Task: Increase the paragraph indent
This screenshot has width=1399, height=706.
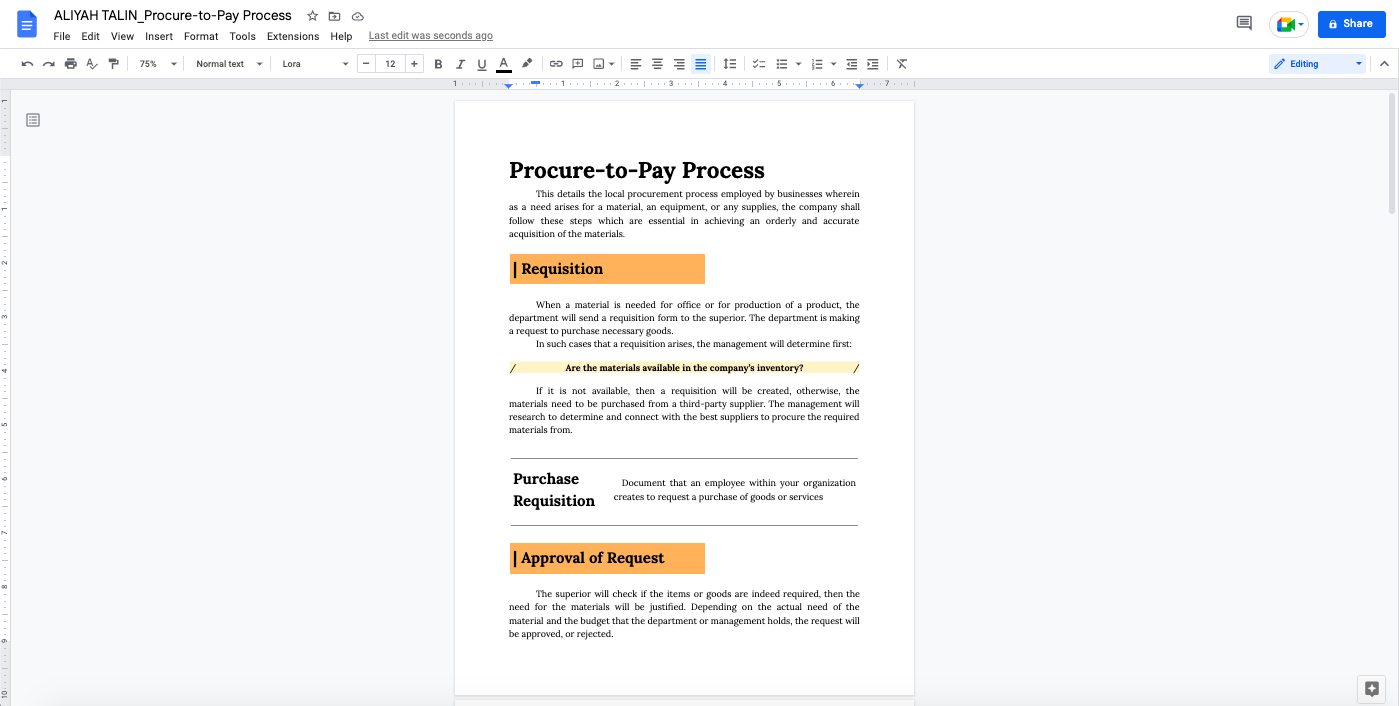Action: coord(873,64)
